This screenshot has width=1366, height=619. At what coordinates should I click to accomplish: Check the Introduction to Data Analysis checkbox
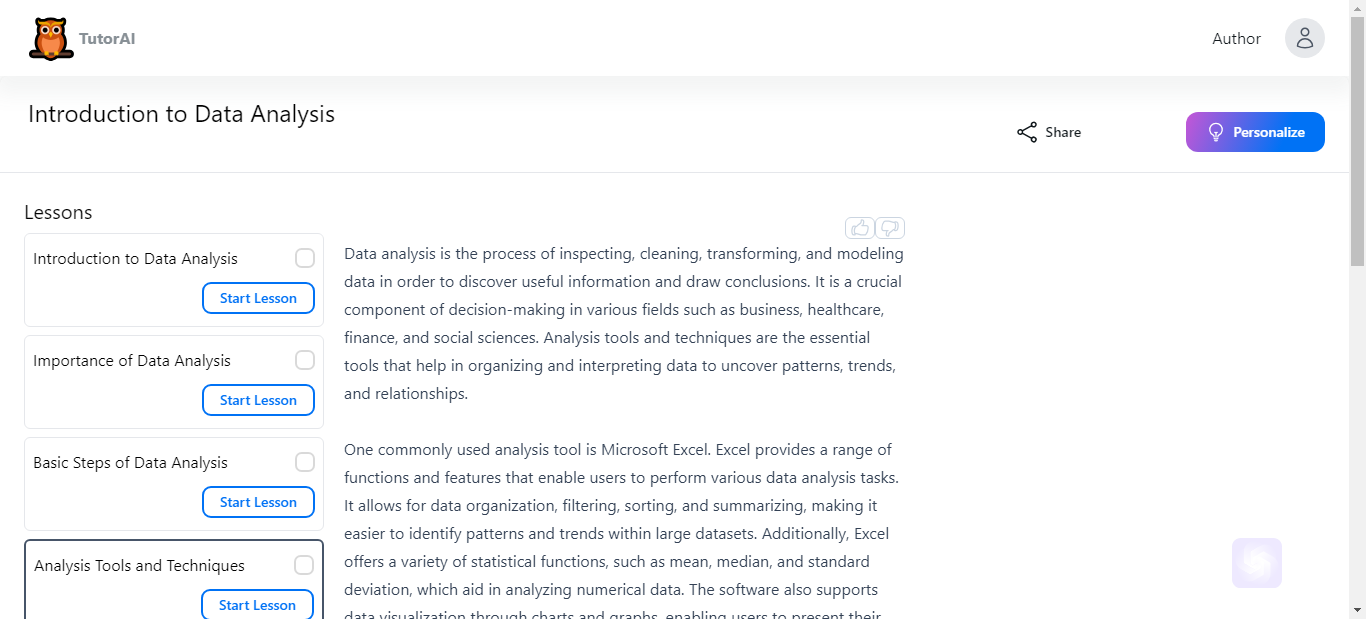point(305,258)
